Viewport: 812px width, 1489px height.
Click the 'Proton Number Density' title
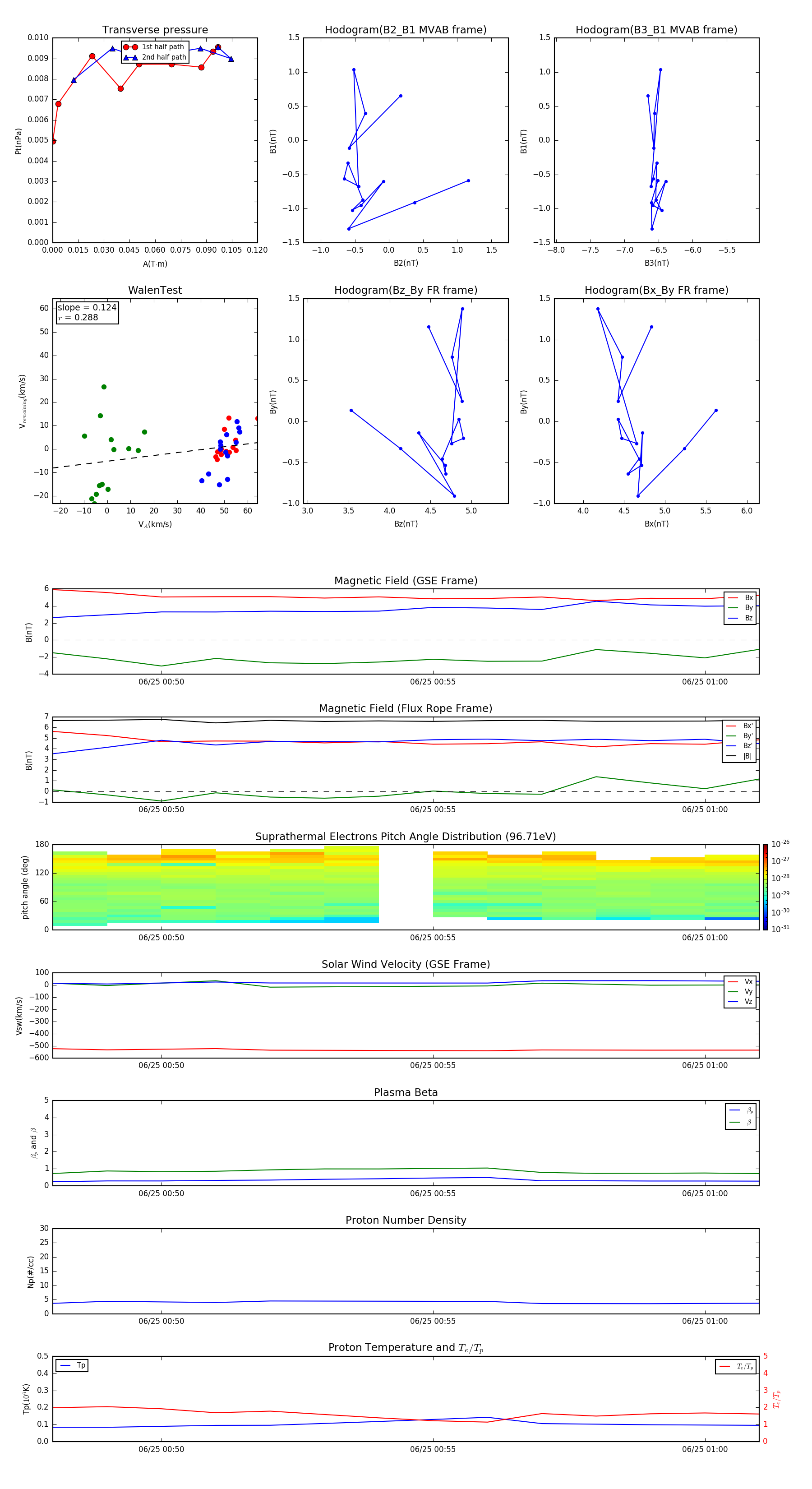click(406, 1220)
